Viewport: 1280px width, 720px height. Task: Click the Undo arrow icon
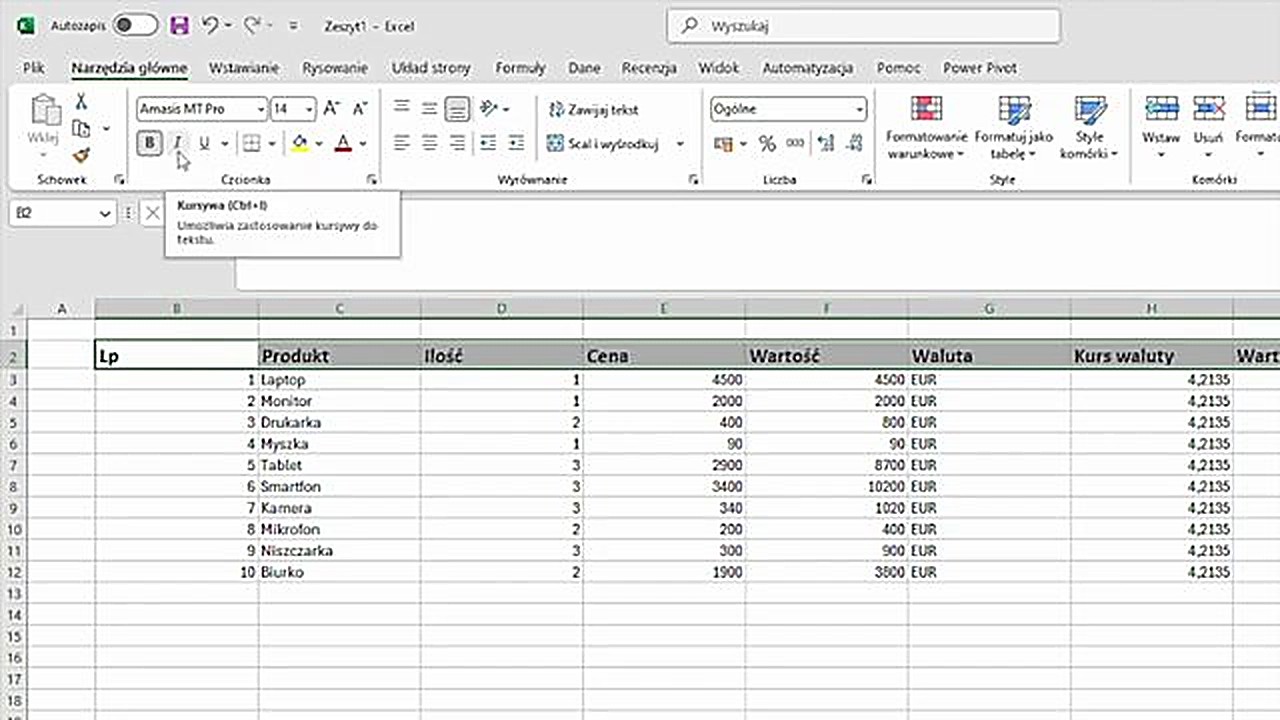coord(210,26)
